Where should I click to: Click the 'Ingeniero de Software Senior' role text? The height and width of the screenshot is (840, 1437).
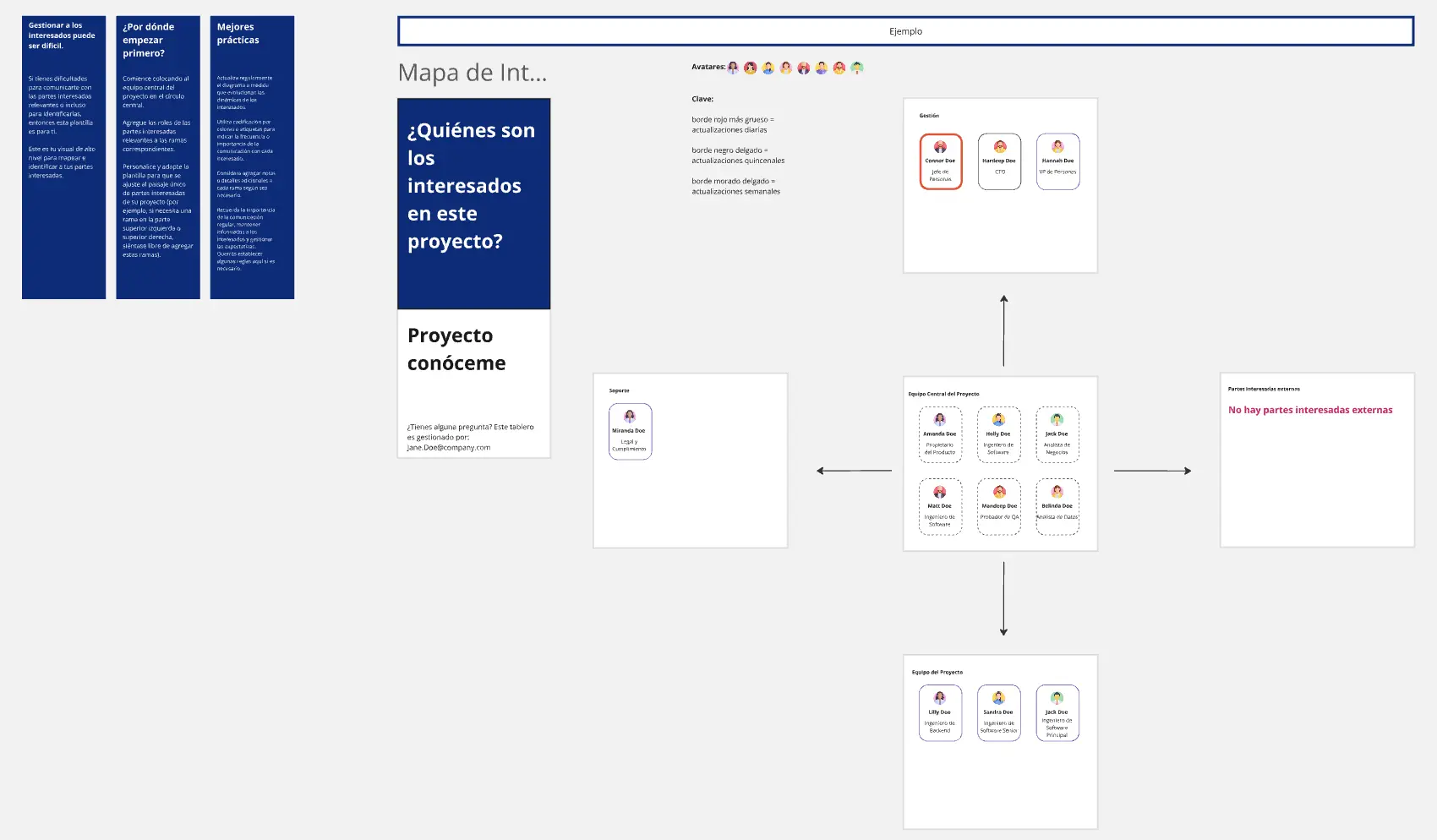998,727
